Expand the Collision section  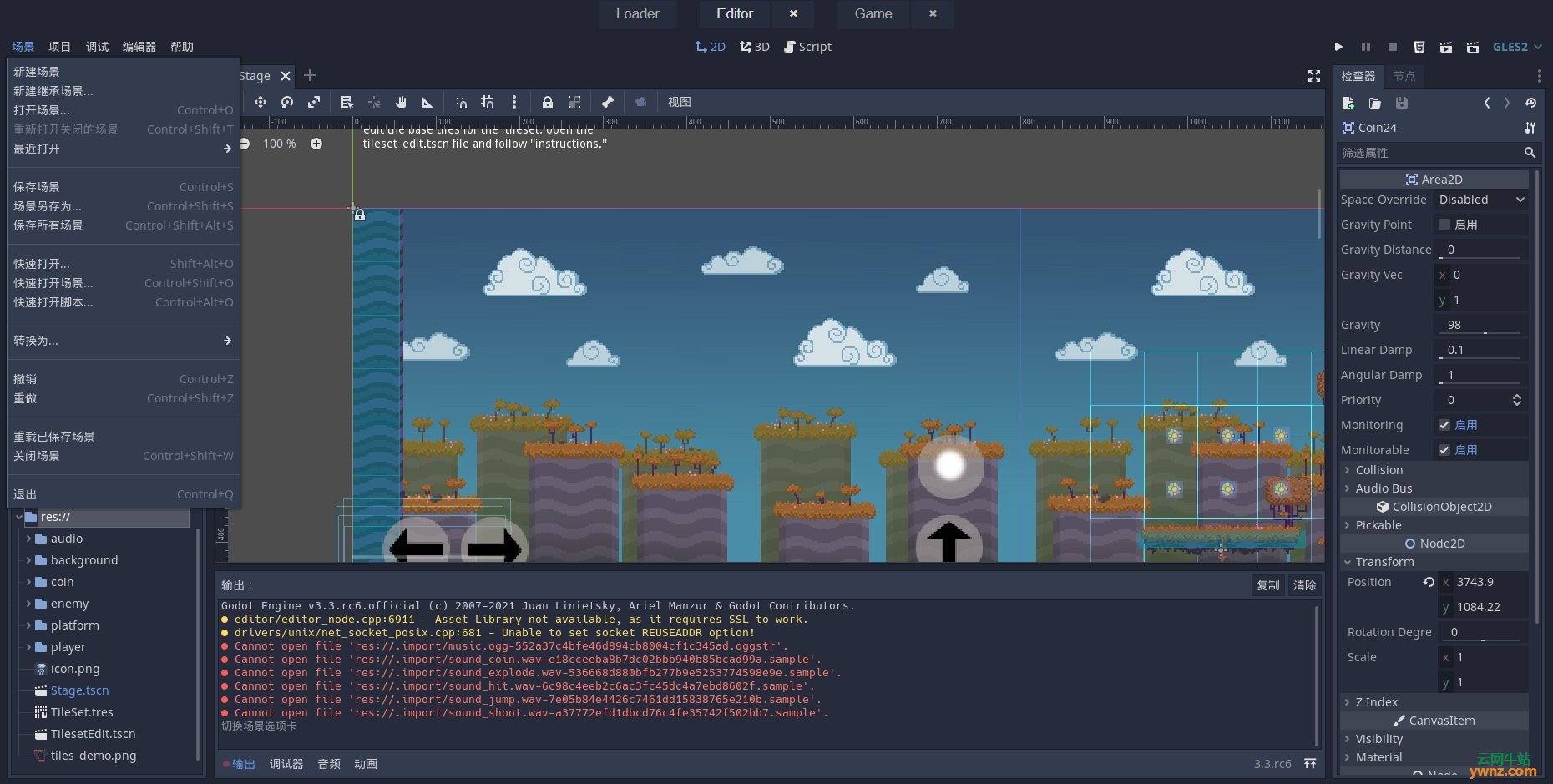click(1434, 470)
